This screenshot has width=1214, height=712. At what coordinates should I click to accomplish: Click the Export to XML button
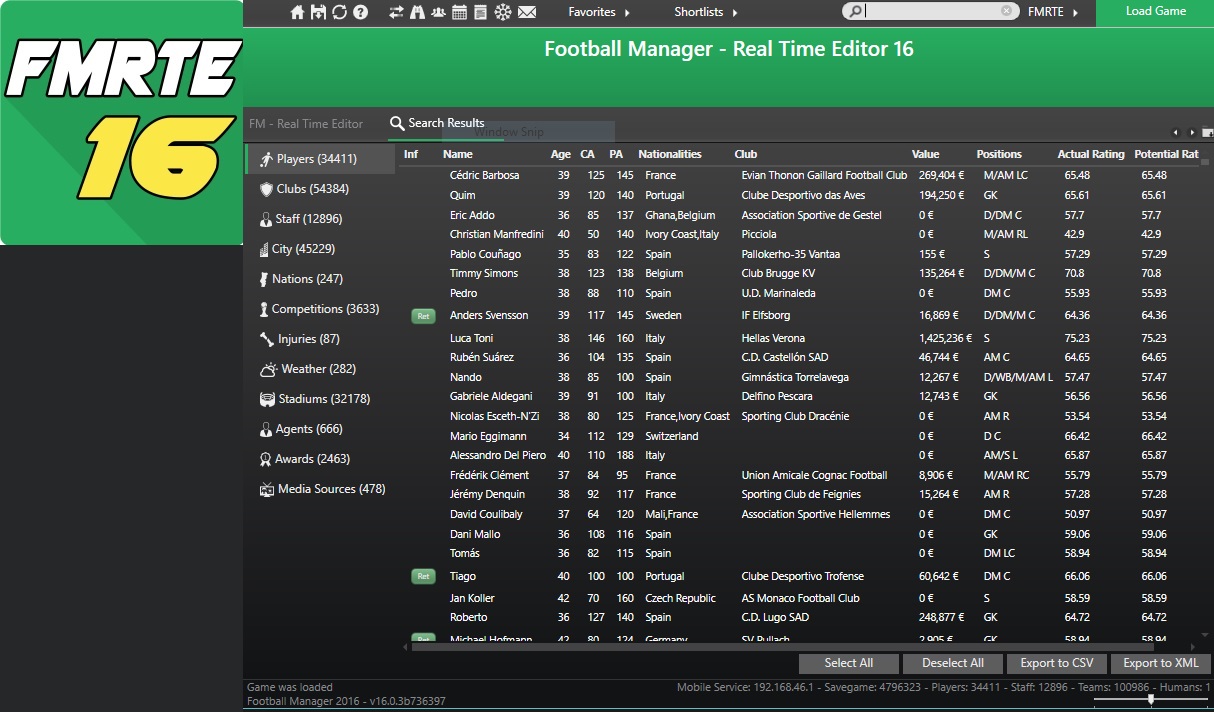(x=1161, y=663)
